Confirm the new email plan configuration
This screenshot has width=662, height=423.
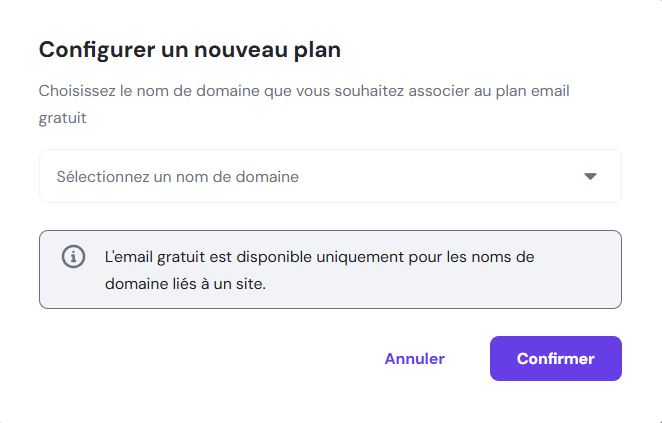[x=556, y=359]
